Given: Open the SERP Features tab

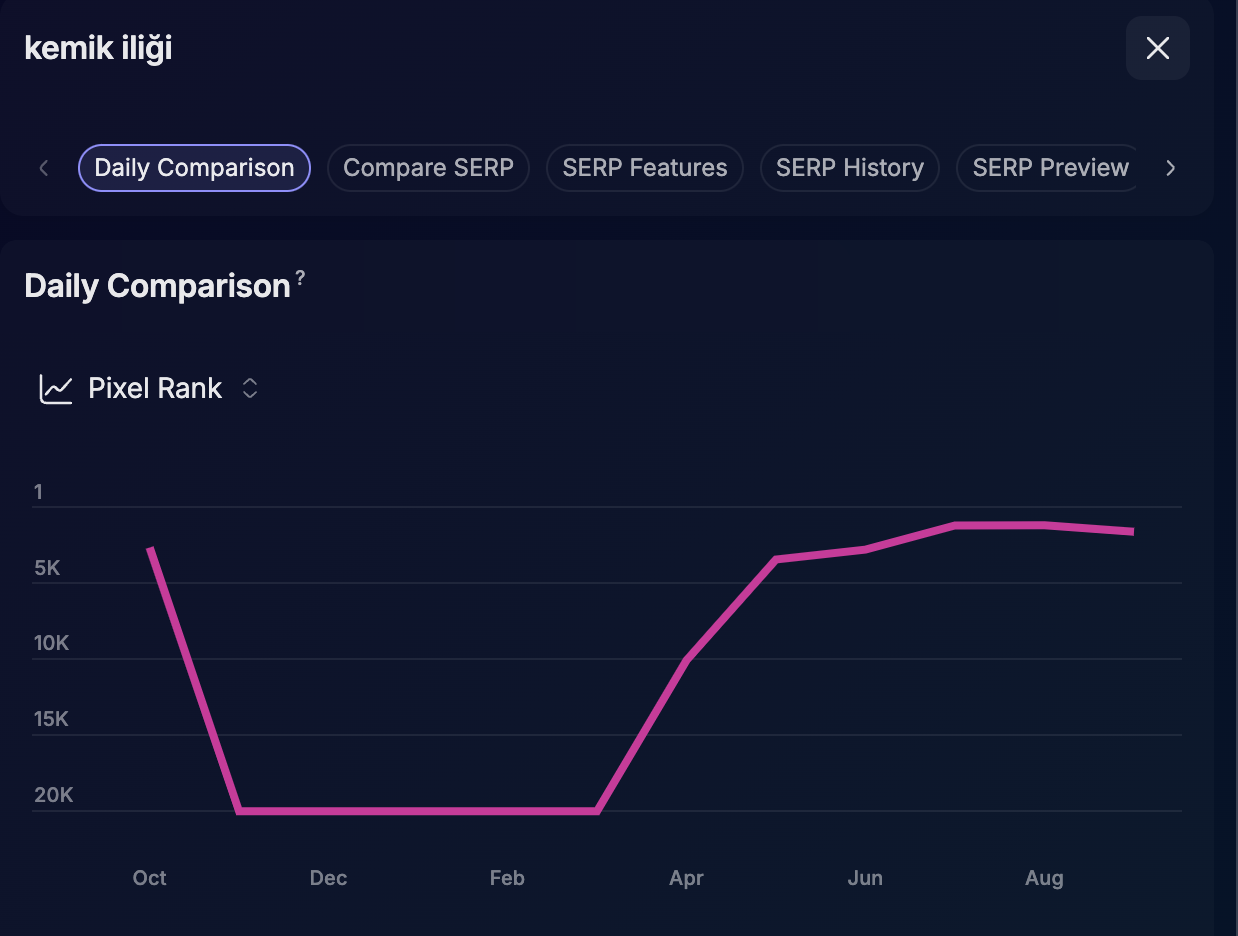Looking at the screenshot, I should (x=645, y=168).
